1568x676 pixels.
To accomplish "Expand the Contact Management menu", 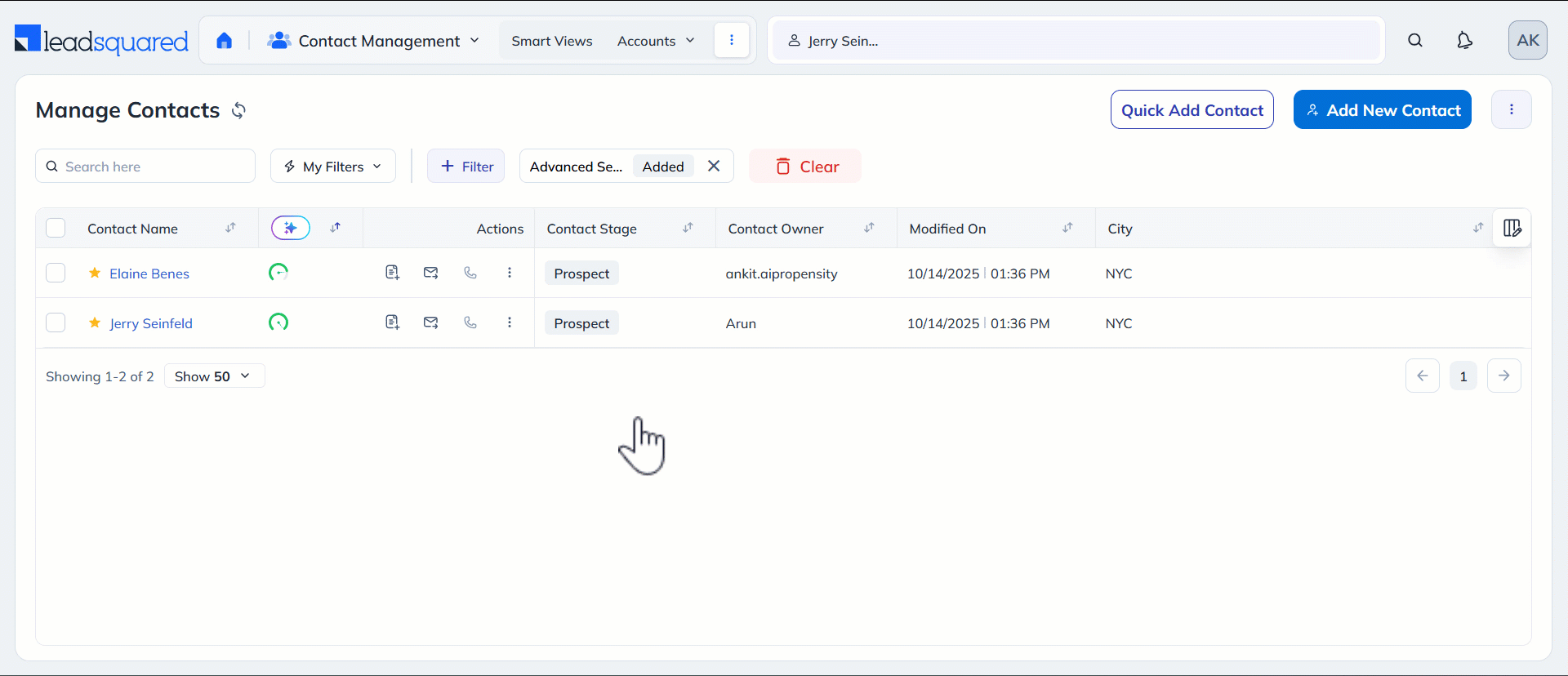I will [374, 41].
